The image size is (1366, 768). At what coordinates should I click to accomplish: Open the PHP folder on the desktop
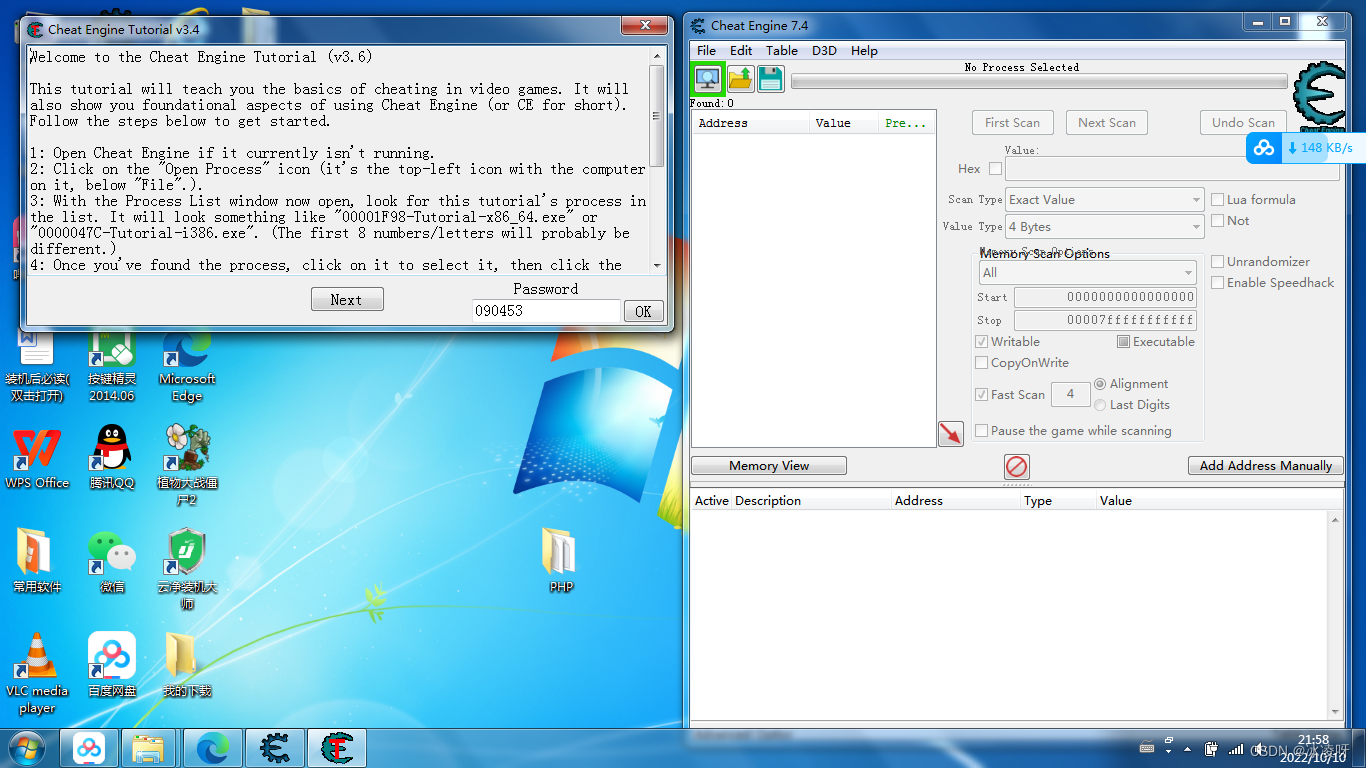(561, 560)
